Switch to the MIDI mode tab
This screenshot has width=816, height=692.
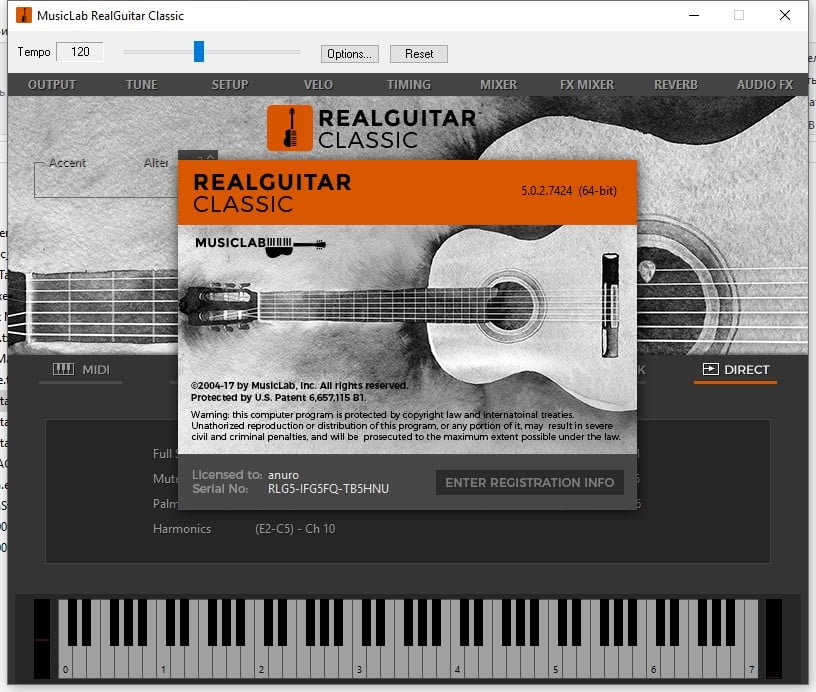pyautogui.click(x=81, y=370)
